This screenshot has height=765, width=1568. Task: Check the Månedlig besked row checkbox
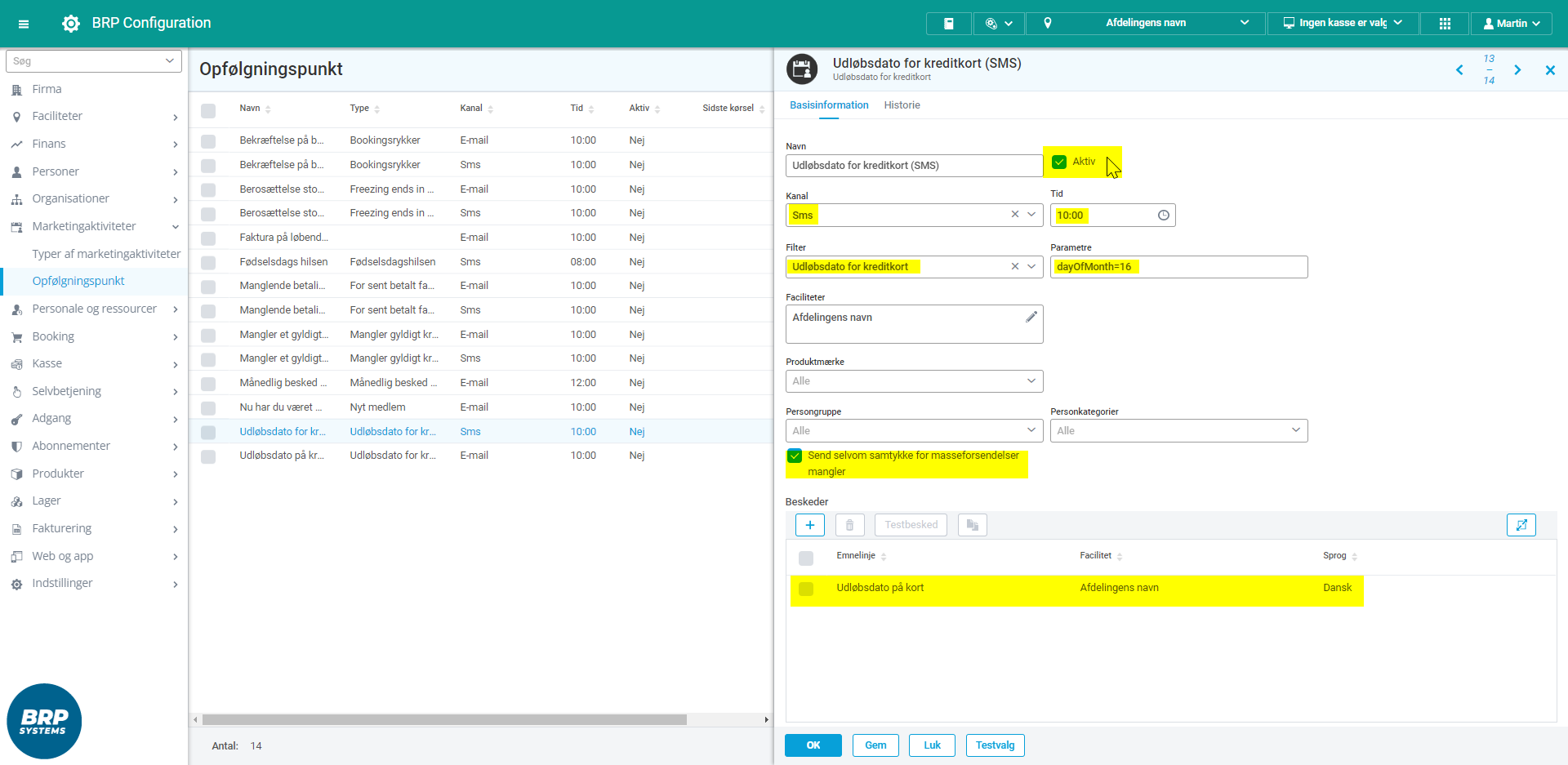(x=208, y=384)
